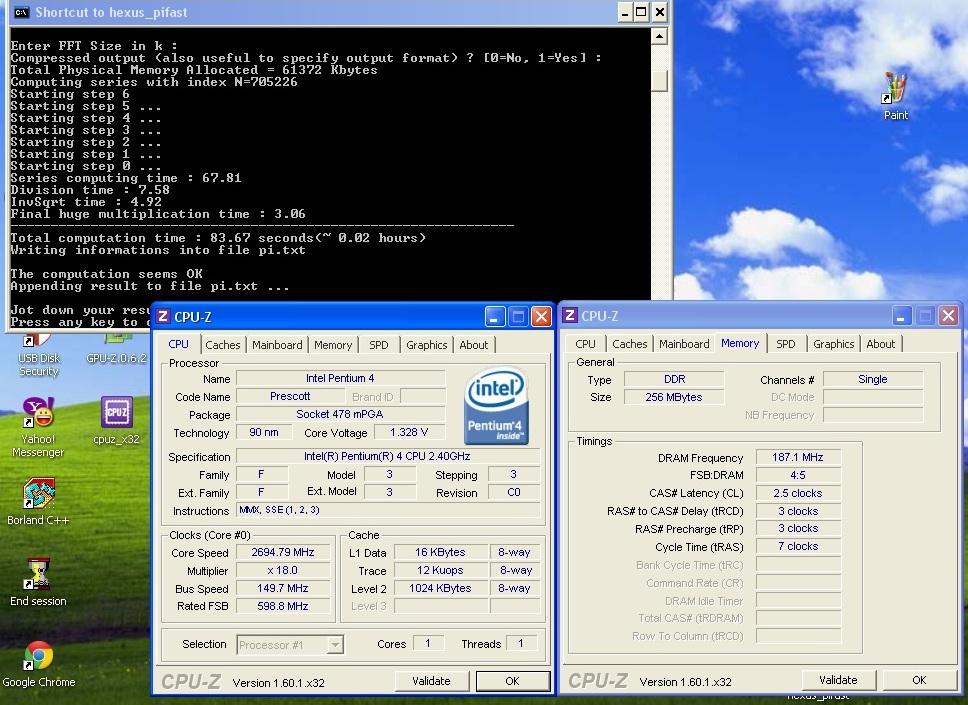Viewport: 968px width, 705px height.
Task: Click the Z icon in left CPU-Z title bar
Action: click(163, 316)
